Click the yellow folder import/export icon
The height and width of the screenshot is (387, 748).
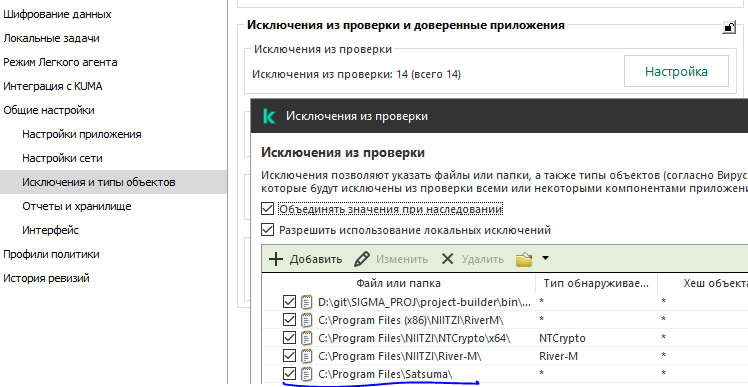(524, 260)
